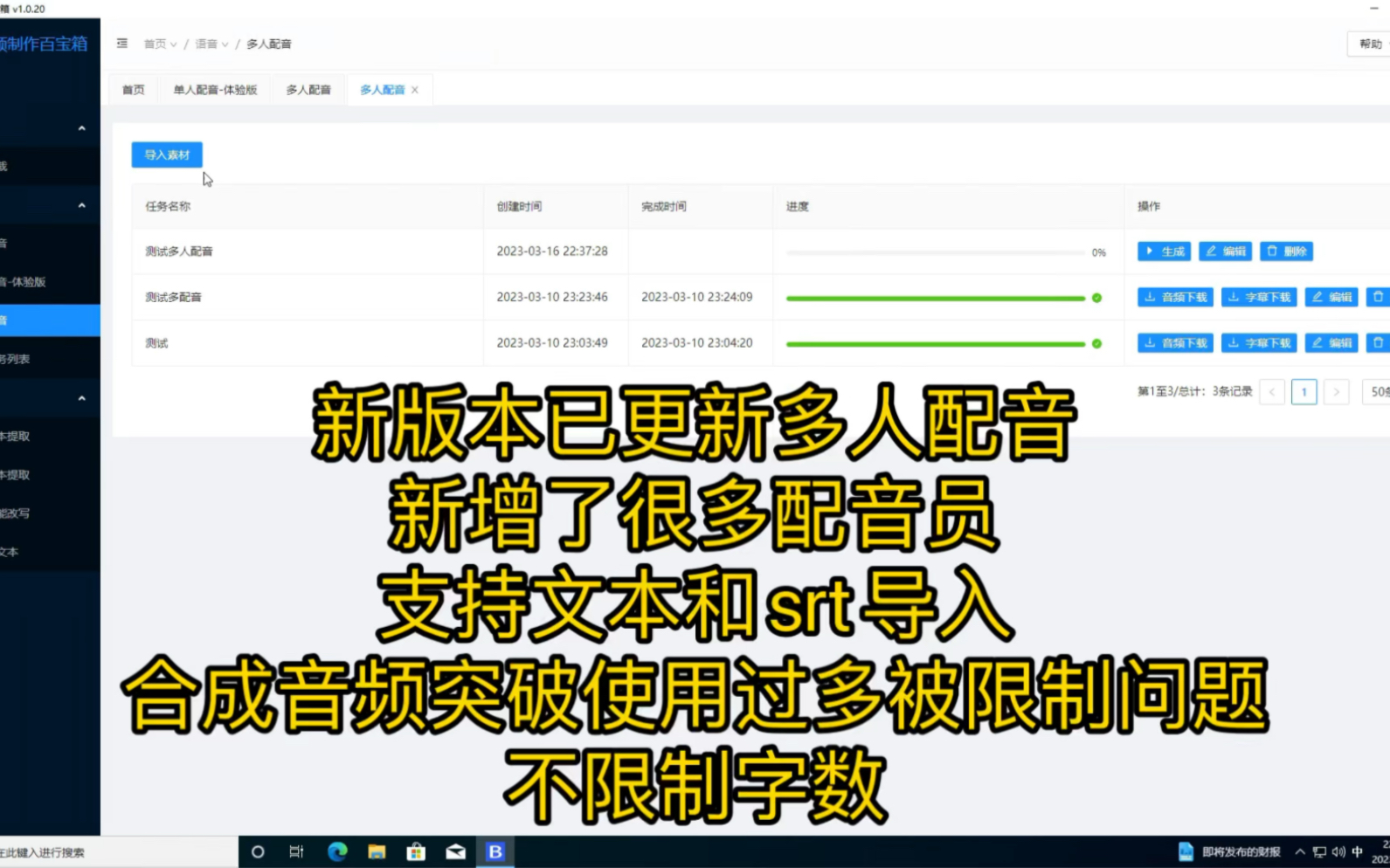Toggle the sidebar collapse hamburger icon
The height and width of the screenshot is (868, 1390).
pos(122,43)
